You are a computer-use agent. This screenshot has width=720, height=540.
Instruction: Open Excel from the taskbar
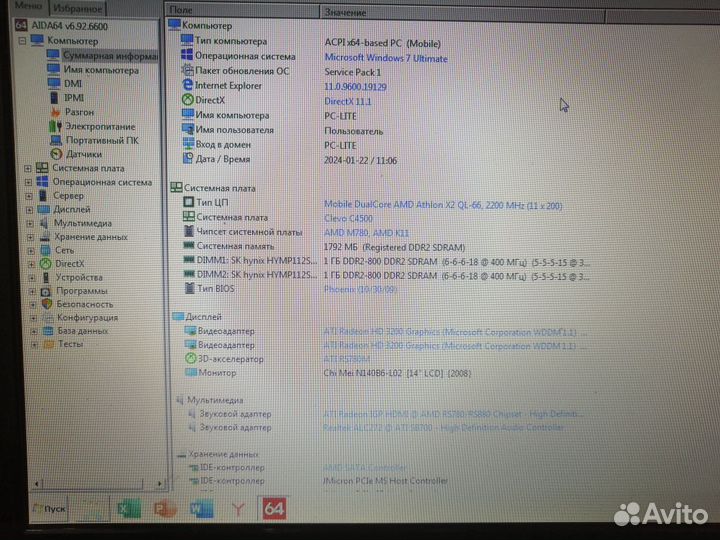click(129, 509)
